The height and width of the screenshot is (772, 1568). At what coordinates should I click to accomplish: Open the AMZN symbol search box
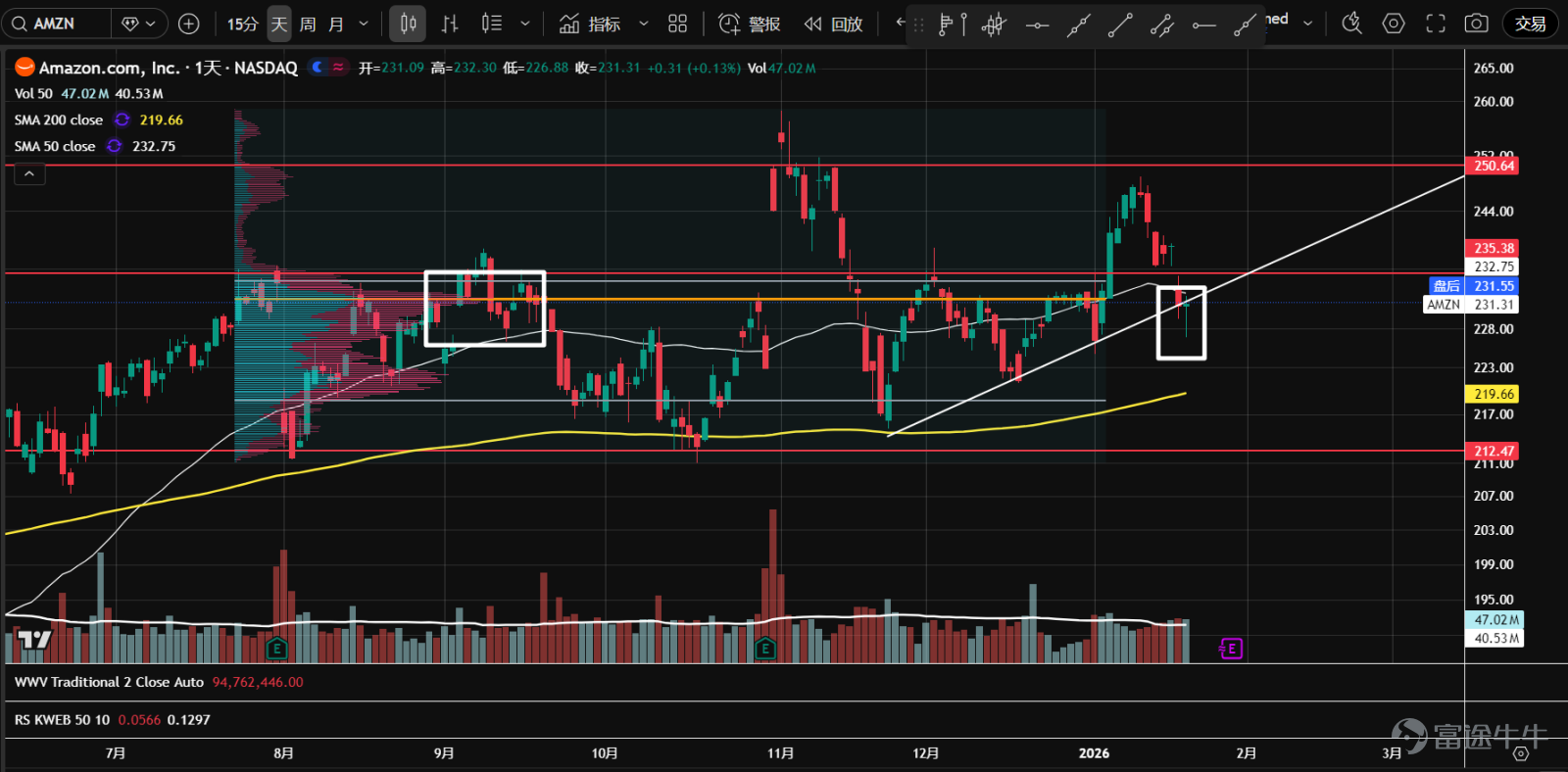click(56, 24)
